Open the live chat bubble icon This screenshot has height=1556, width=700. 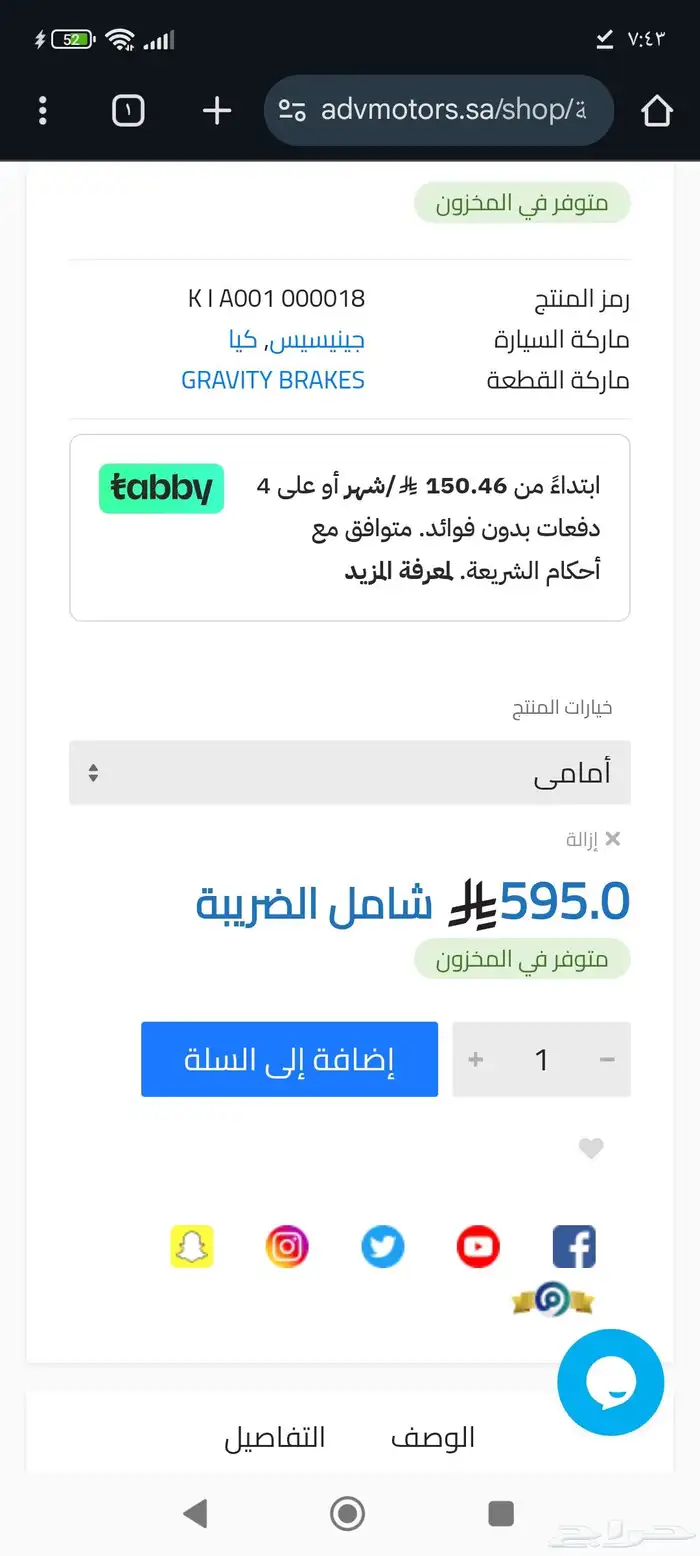610,1383
